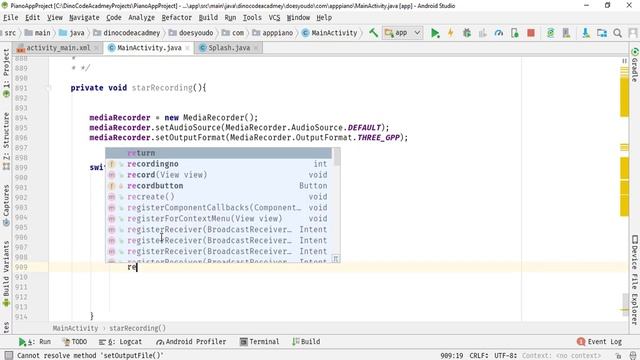Image resolution: width=640 pixels, height=360 pixels.
Task: Open the Gradle tool window
Action: tap(635, 64)
